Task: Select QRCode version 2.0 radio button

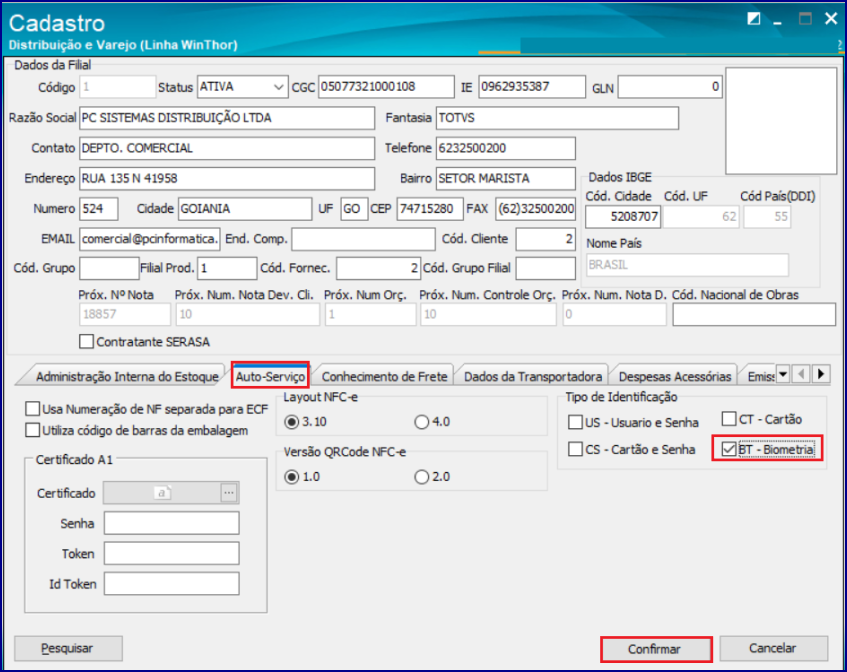Action: pyautogui.click(x=421, y=477)
